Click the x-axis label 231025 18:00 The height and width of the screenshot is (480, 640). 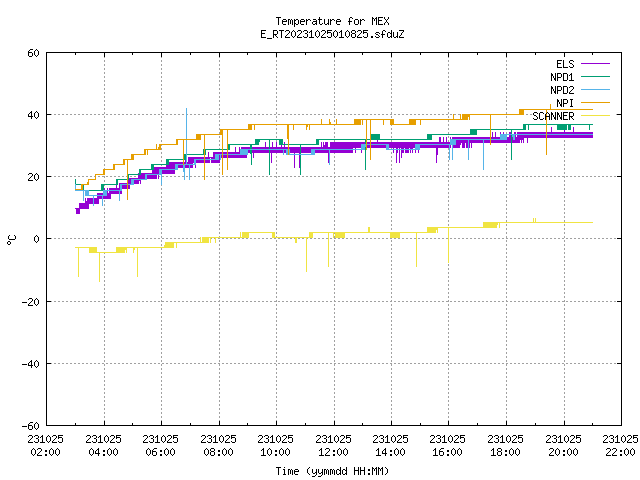(x=506, y=445)
